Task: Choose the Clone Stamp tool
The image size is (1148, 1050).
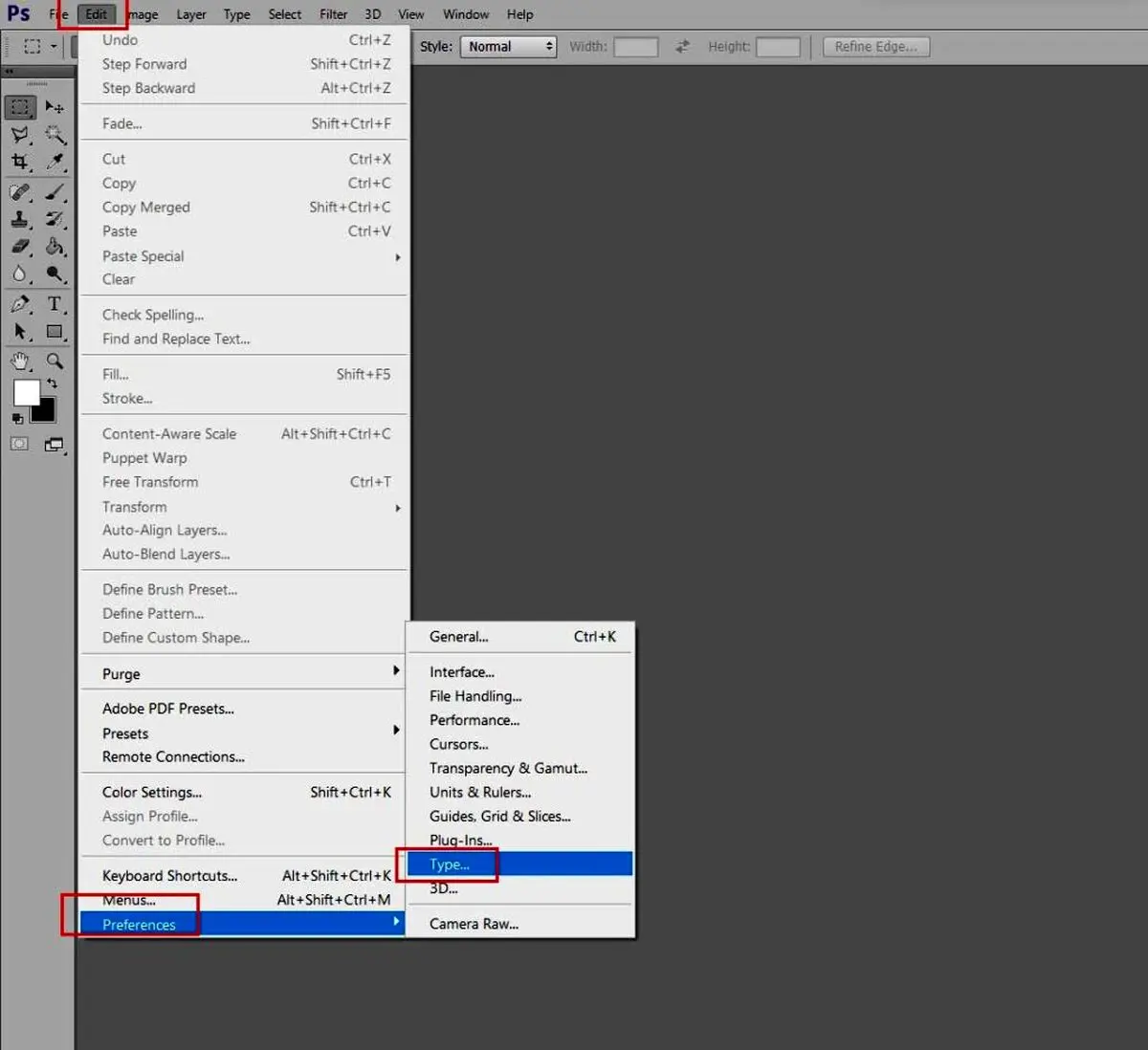Action: pos(20,219)
